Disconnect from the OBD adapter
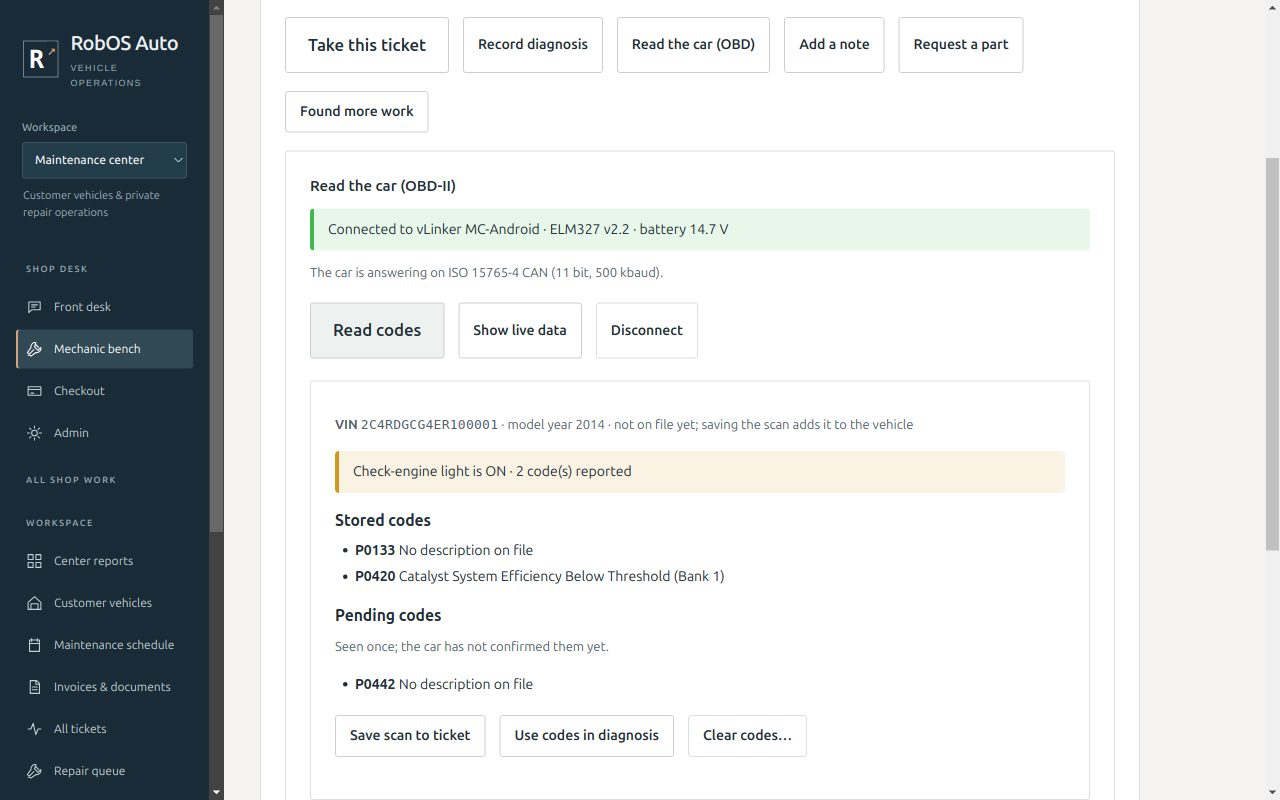Image resolution: width=1280 pixels, height=800 pixels. pos(647,330)
